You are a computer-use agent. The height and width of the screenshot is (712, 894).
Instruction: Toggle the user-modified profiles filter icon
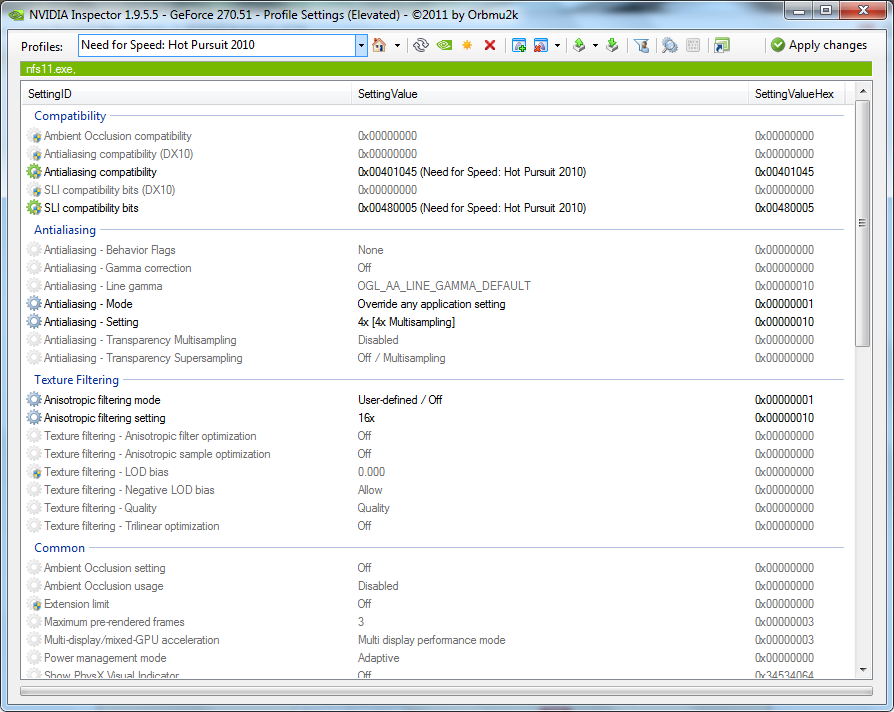click(x=641, y=45)
